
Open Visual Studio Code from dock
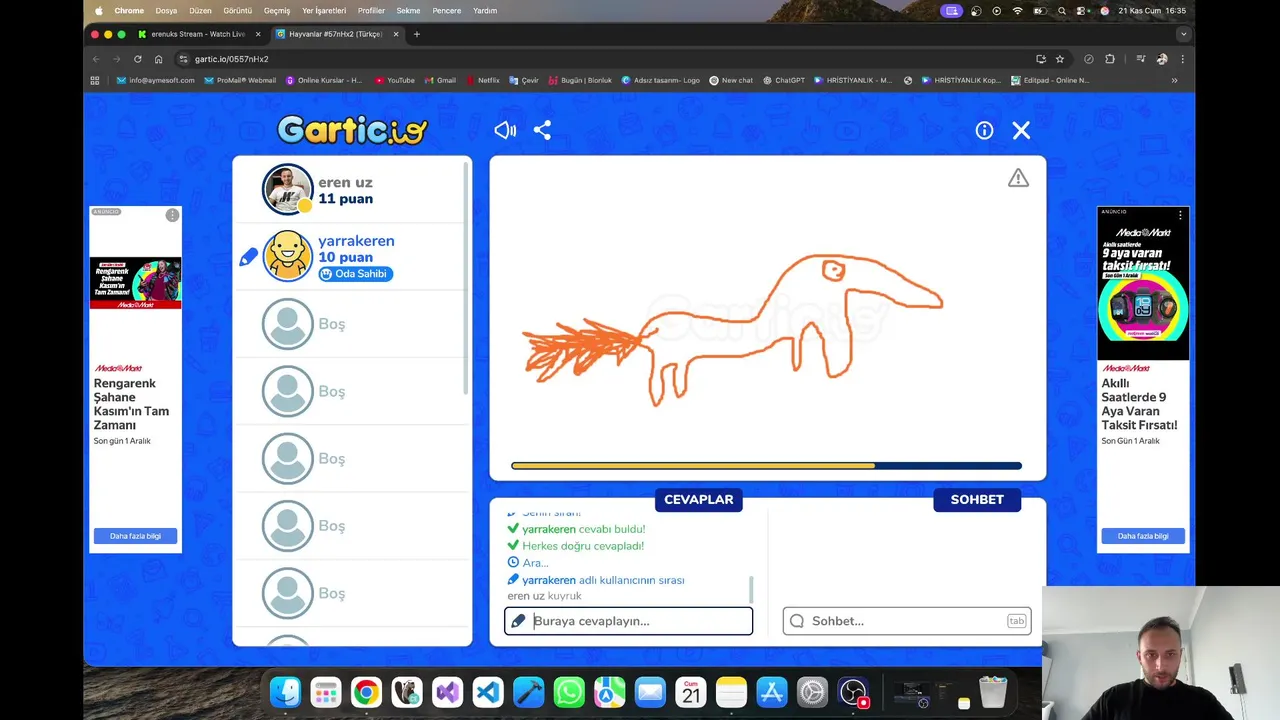click(x=488, y=692)
